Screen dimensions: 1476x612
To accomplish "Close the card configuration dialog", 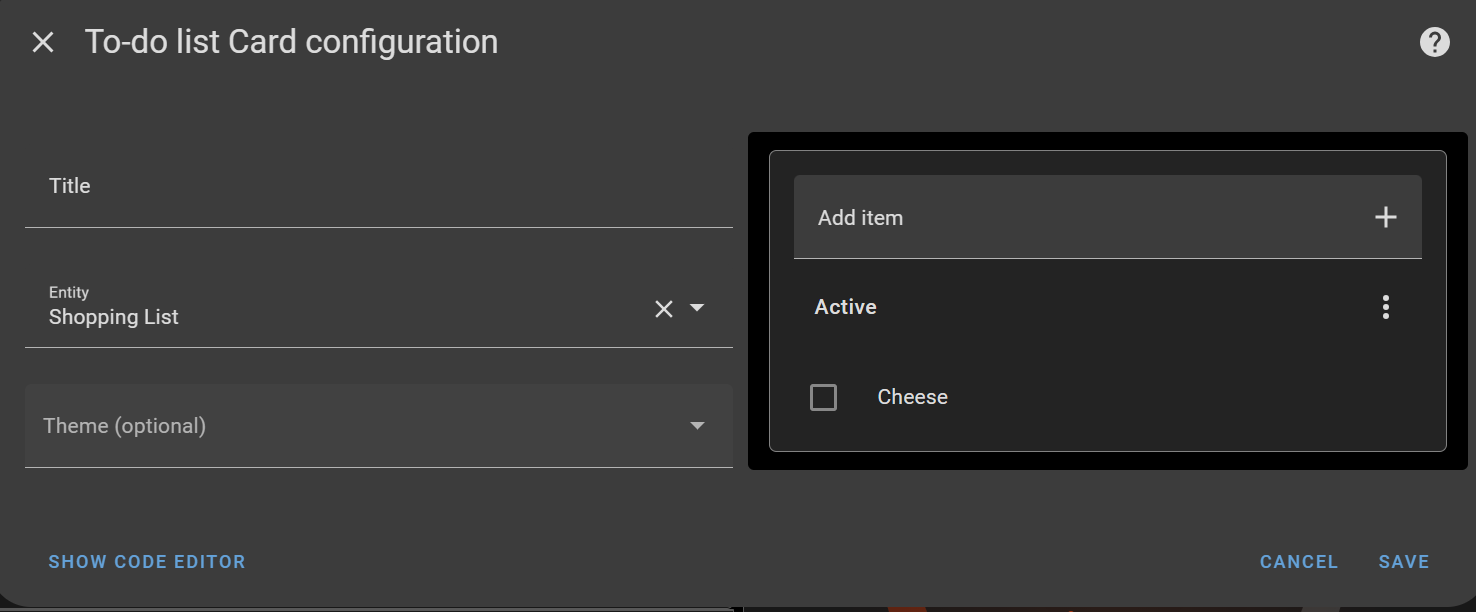I will (43, 41).
